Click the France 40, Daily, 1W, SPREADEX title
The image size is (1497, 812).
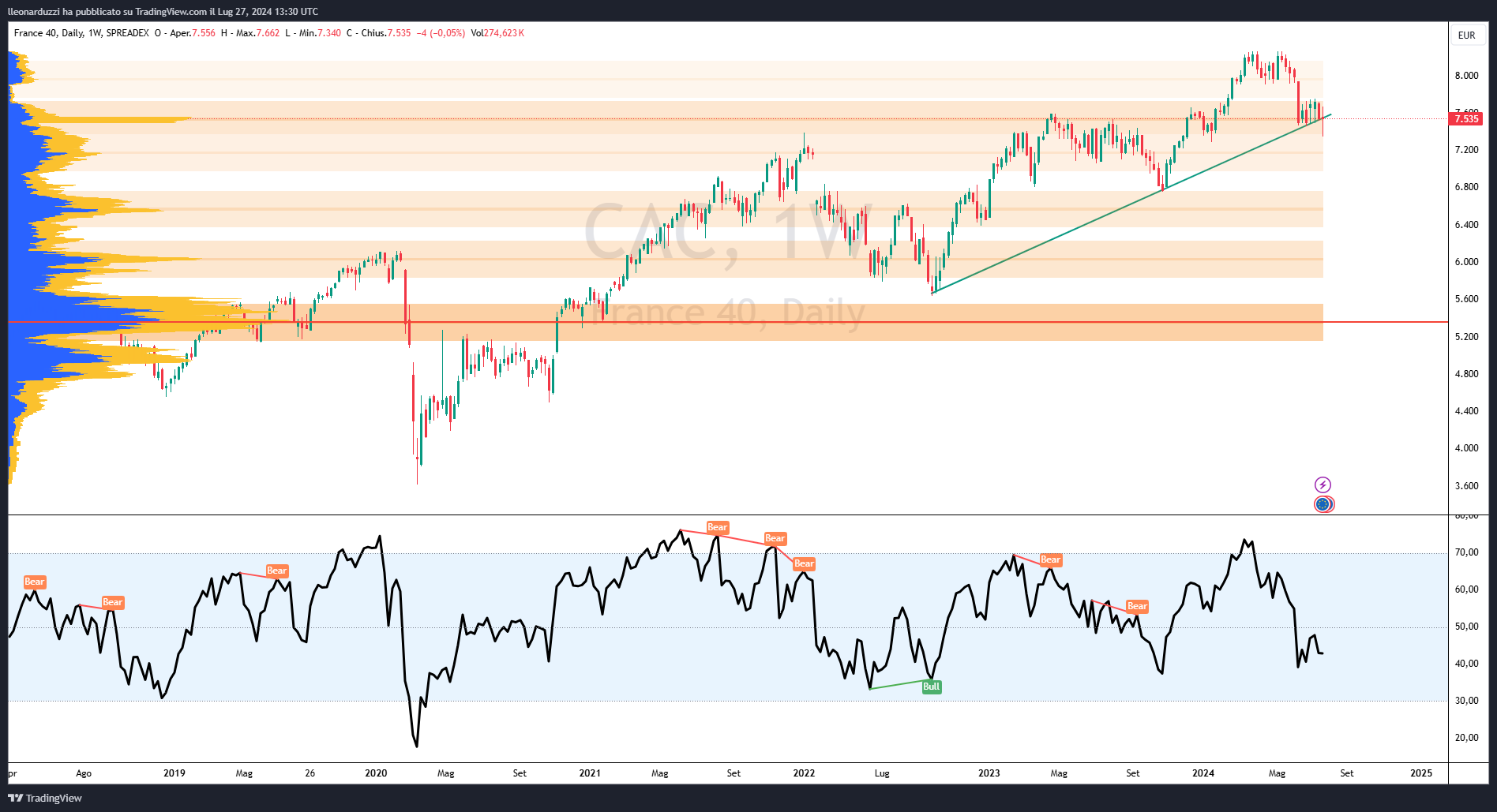point(81,33)
